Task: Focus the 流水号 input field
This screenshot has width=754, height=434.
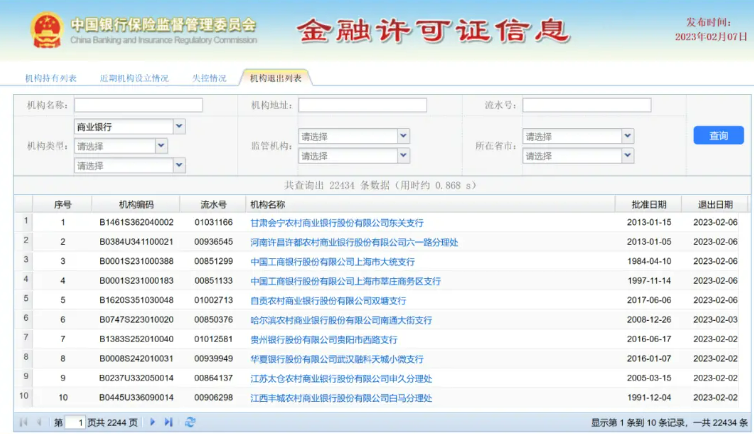Action: [x=587, y=105]
